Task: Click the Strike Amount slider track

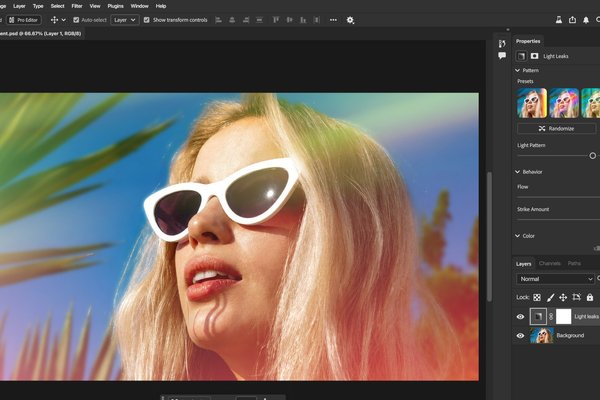Action: point(558,220)
